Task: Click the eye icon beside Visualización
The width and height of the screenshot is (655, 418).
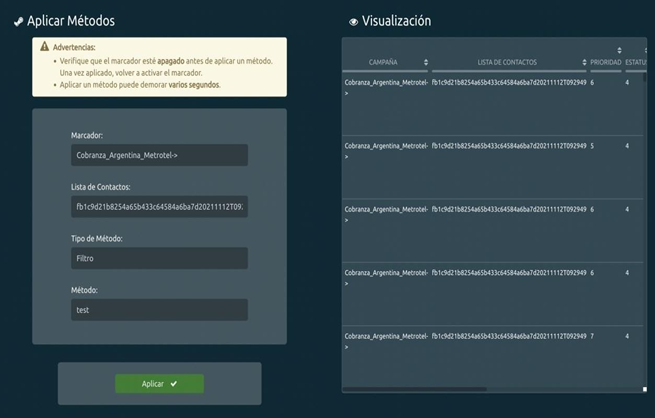Action: tap(353, 21)
